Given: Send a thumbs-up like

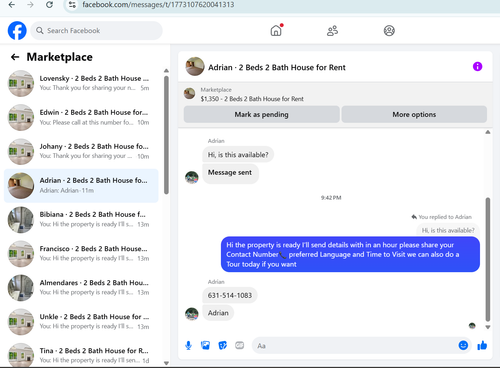Looking at the screenshot, I should pyautogui.click(x=482, y=346).
